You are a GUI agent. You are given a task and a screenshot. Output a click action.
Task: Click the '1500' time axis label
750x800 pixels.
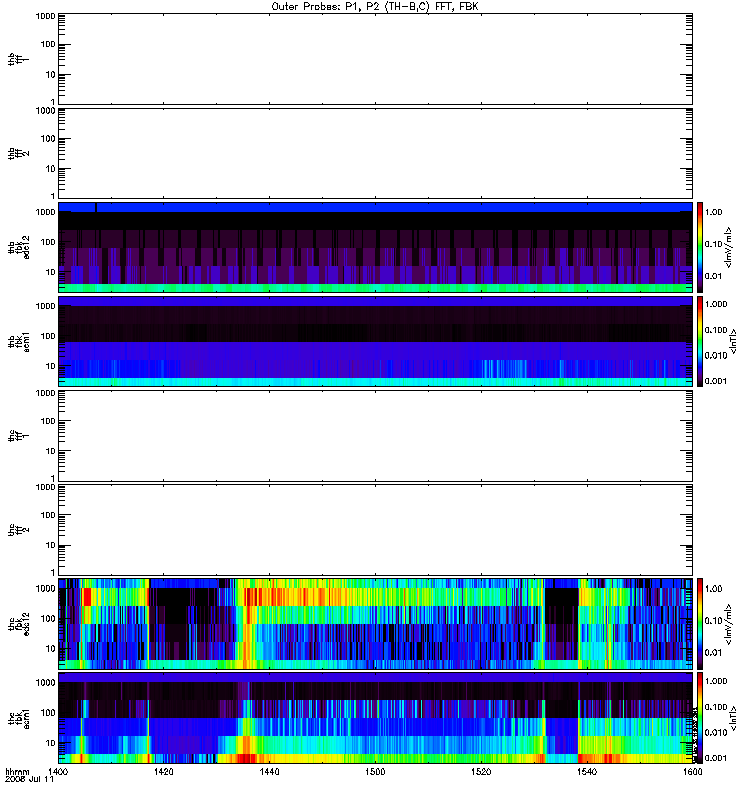click(375, 772)
